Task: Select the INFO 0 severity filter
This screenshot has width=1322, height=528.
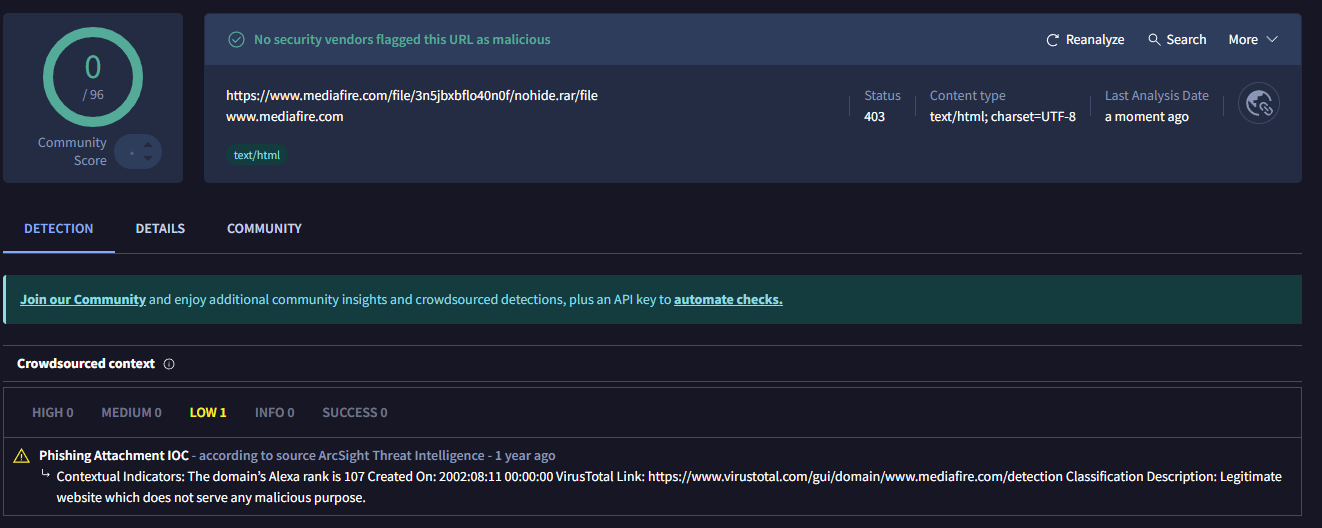Action: coord(275,412)
